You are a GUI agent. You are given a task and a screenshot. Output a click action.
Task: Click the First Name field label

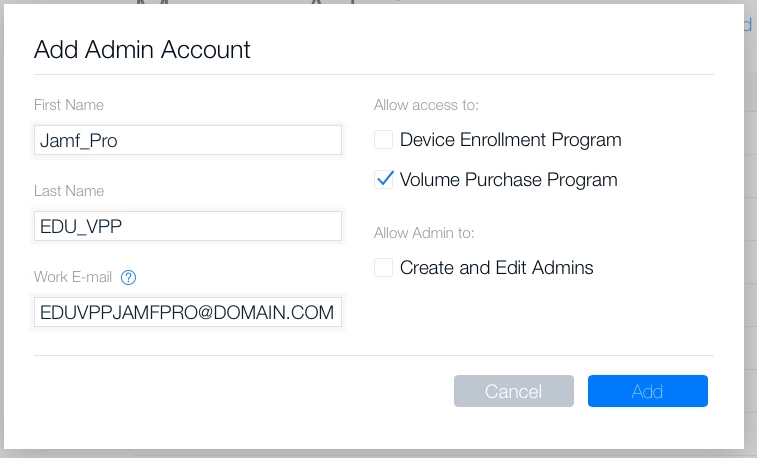pos(69,105)
